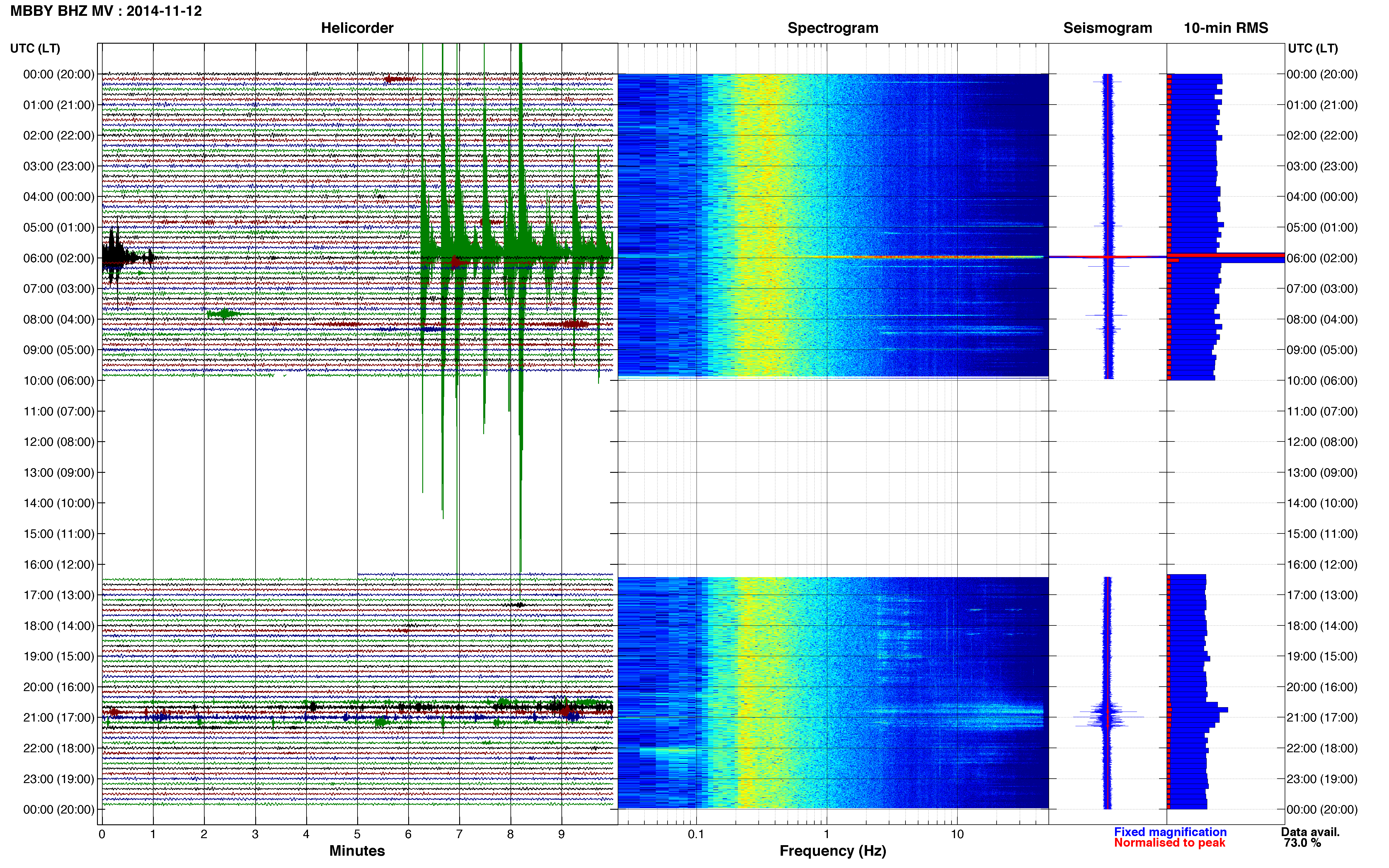Image resolution: width=1389 pixels, height=868 pixels.
Task: Click RMS-side time label '06:00 (02:00)'
Action: 1322,258
